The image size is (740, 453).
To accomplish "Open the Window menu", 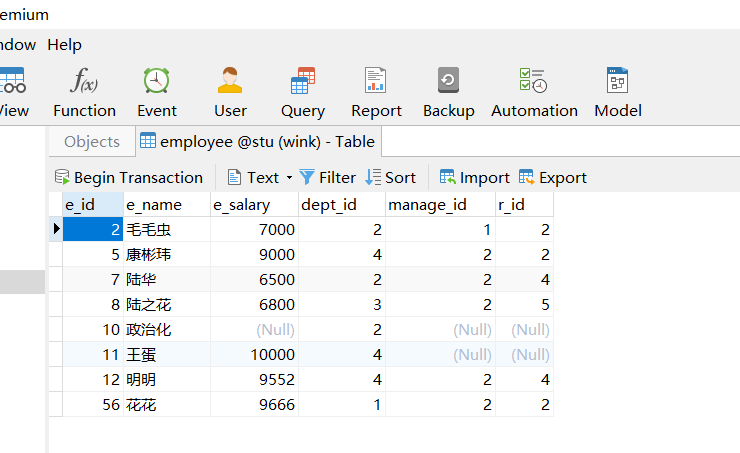I will 18,45.
